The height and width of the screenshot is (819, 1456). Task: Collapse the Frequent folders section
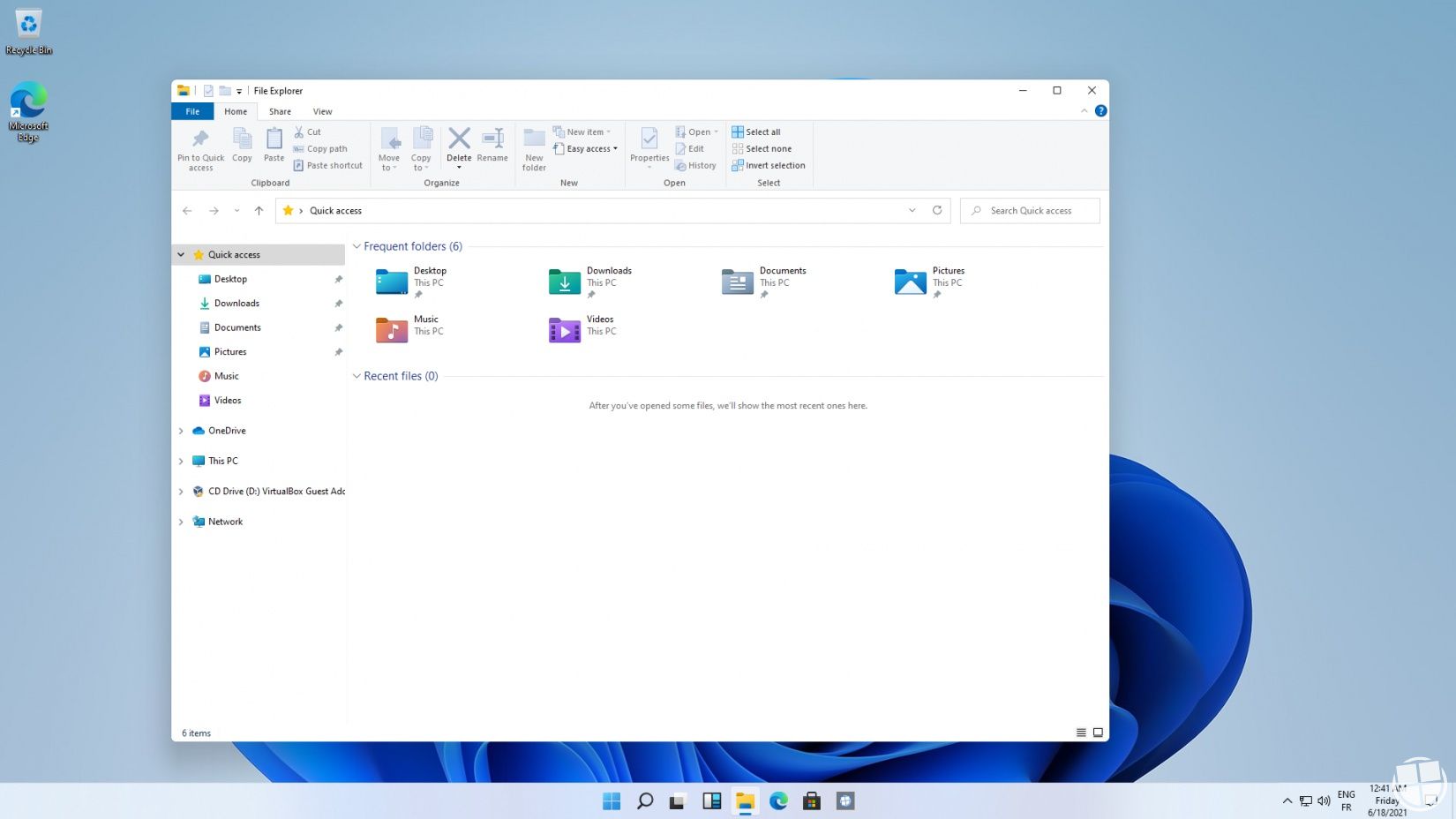click(x=357, y=246)
